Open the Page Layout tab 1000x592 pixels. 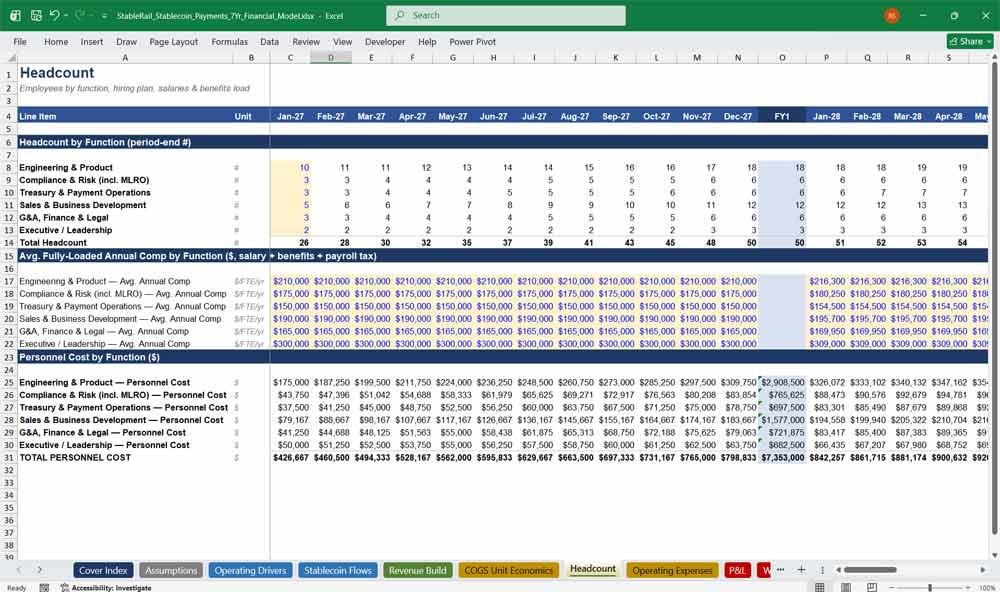173,41
